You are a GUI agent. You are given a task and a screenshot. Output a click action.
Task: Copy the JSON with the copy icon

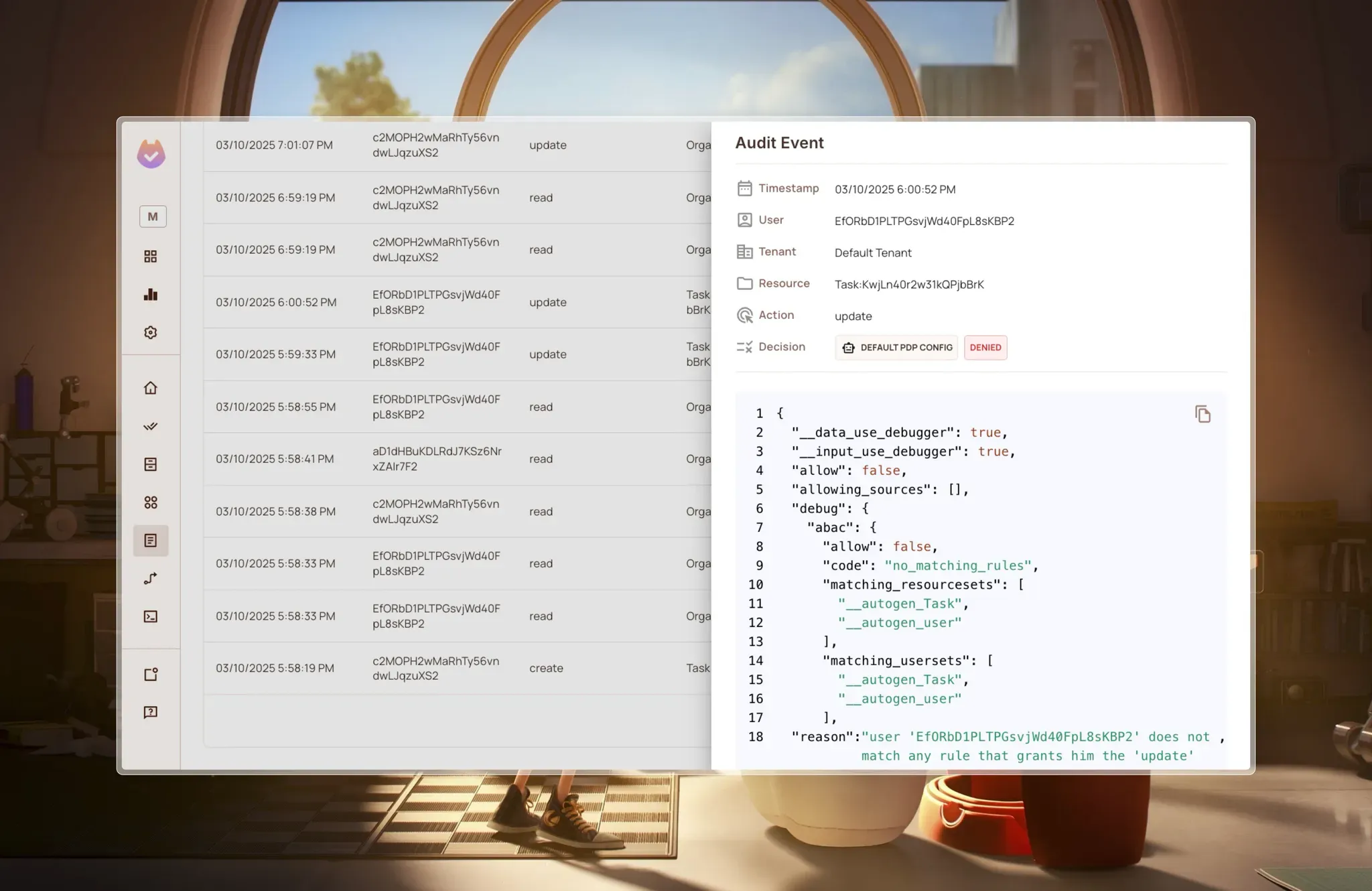pos(1203,414)
